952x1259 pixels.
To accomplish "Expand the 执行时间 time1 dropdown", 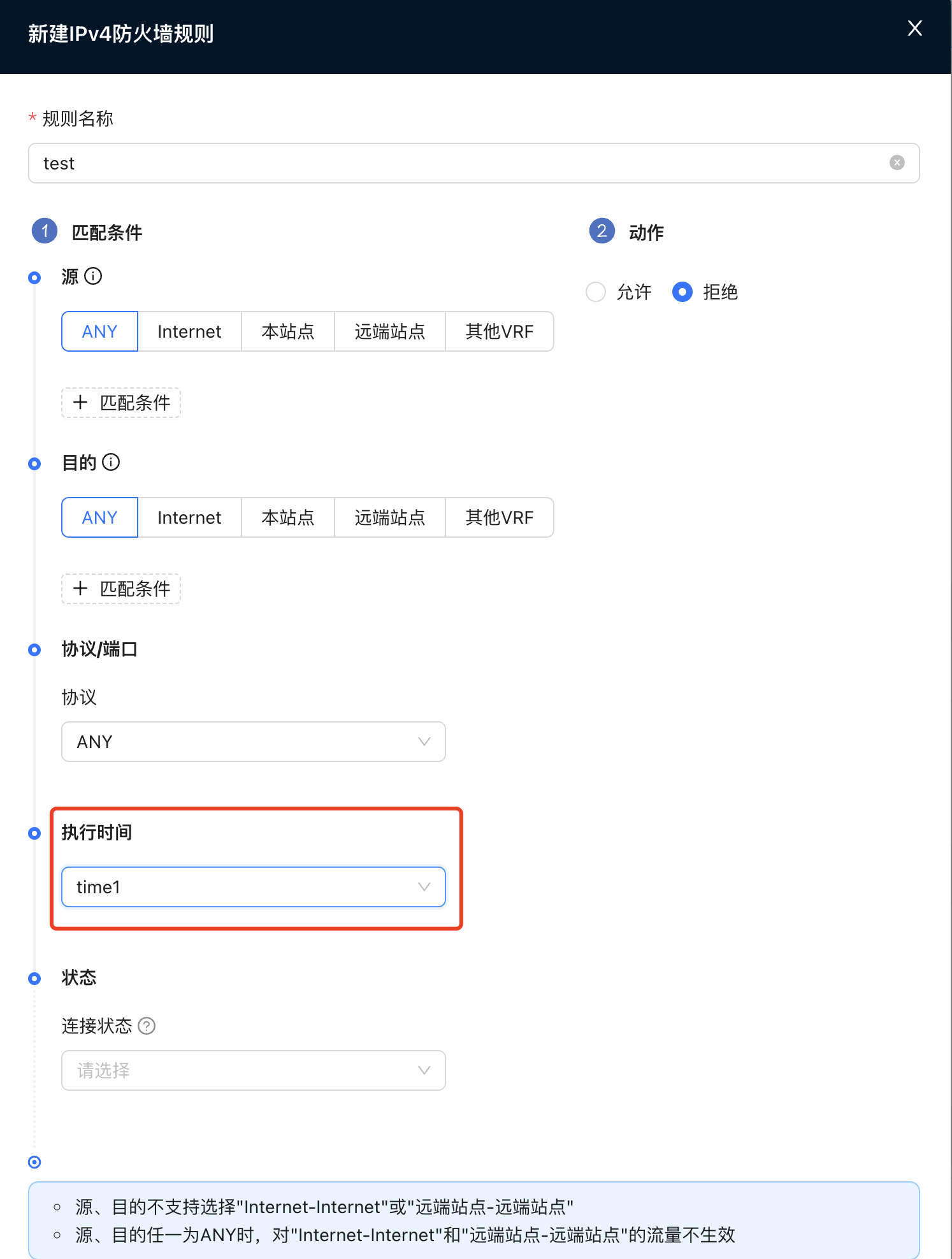I will 253,887.
